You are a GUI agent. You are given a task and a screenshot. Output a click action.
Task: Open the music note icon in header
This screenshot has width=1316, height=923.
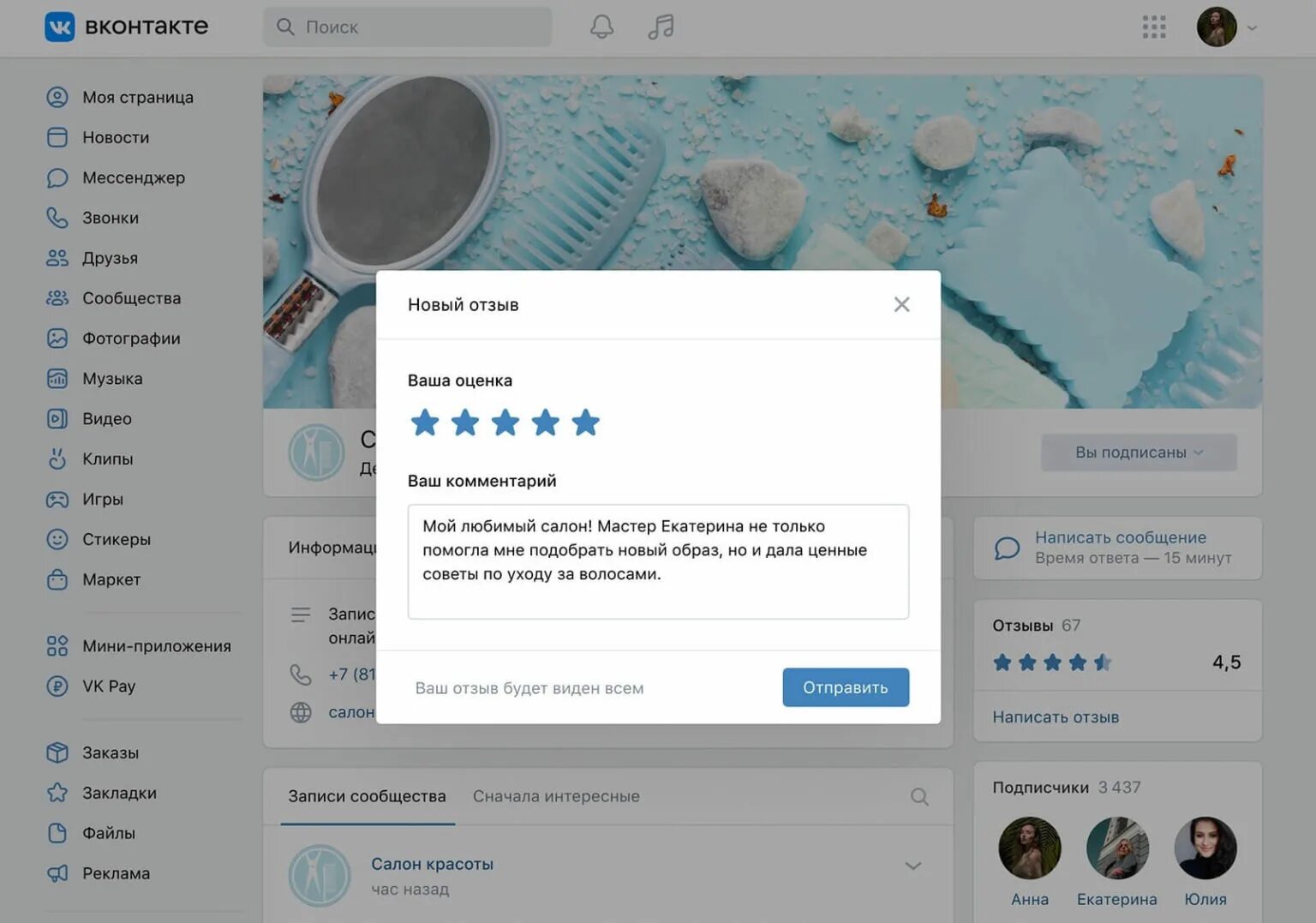661,27
